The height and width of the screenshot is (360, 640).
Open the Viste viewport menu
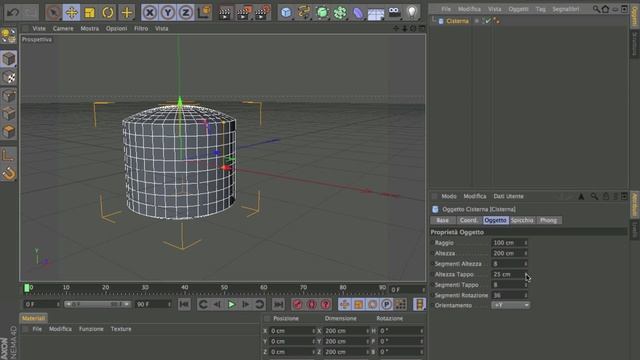(x=39, y=29)
